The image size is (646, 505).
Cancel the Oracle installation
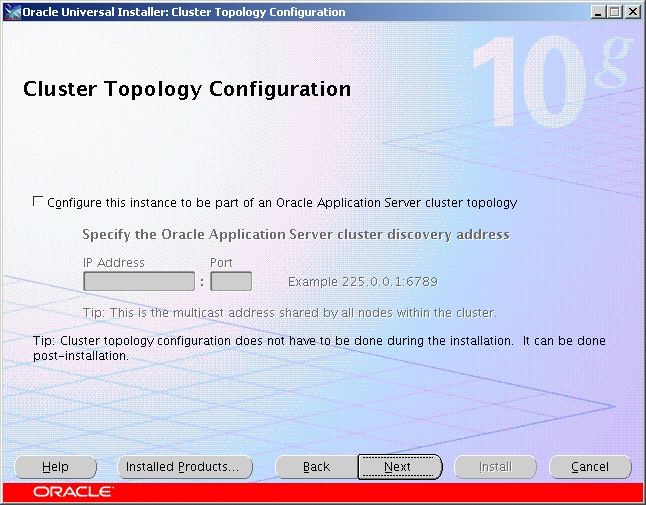click(x=590, y=467)
